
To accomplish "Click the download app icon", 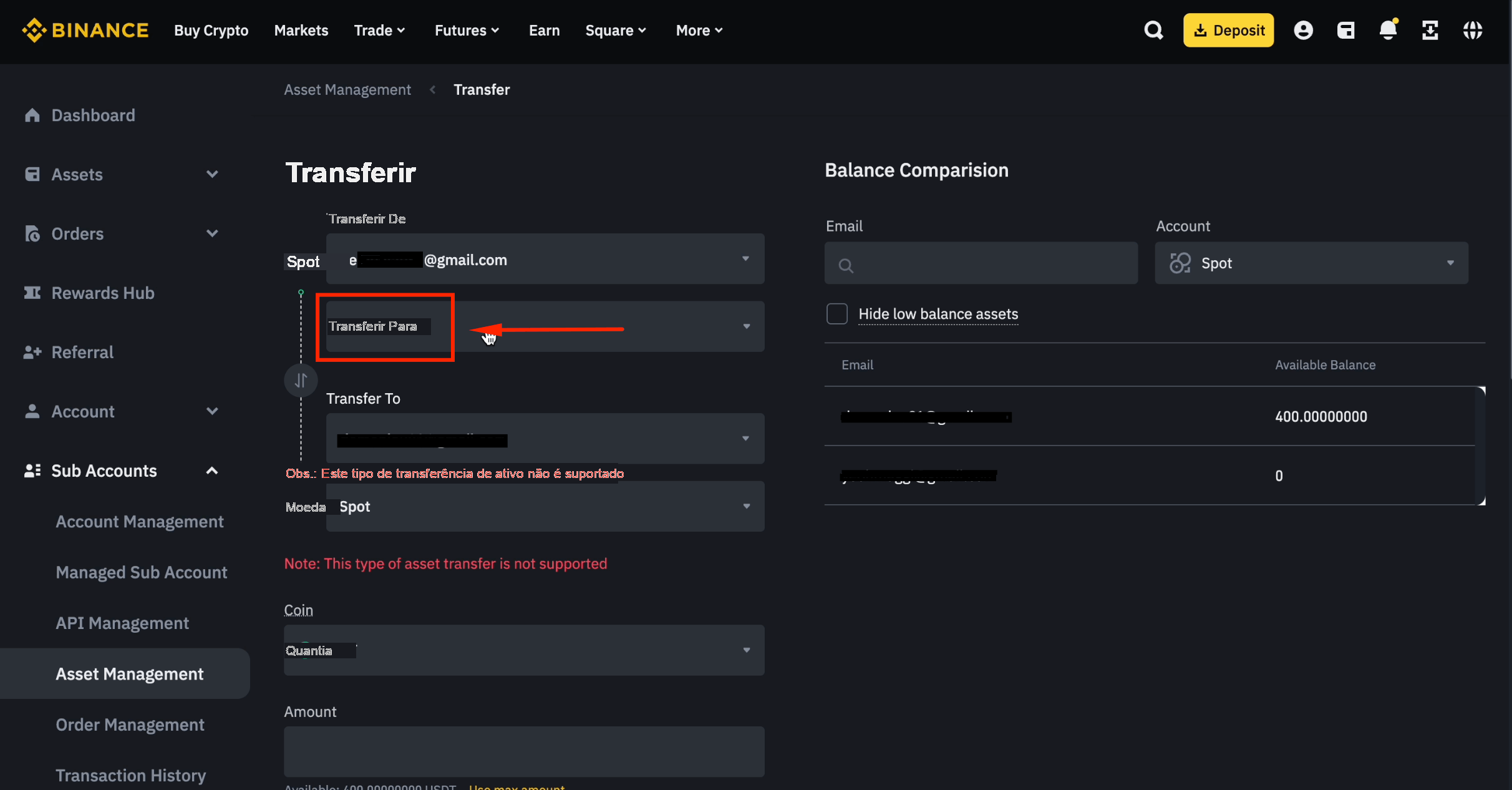I will coord(1430,30).
